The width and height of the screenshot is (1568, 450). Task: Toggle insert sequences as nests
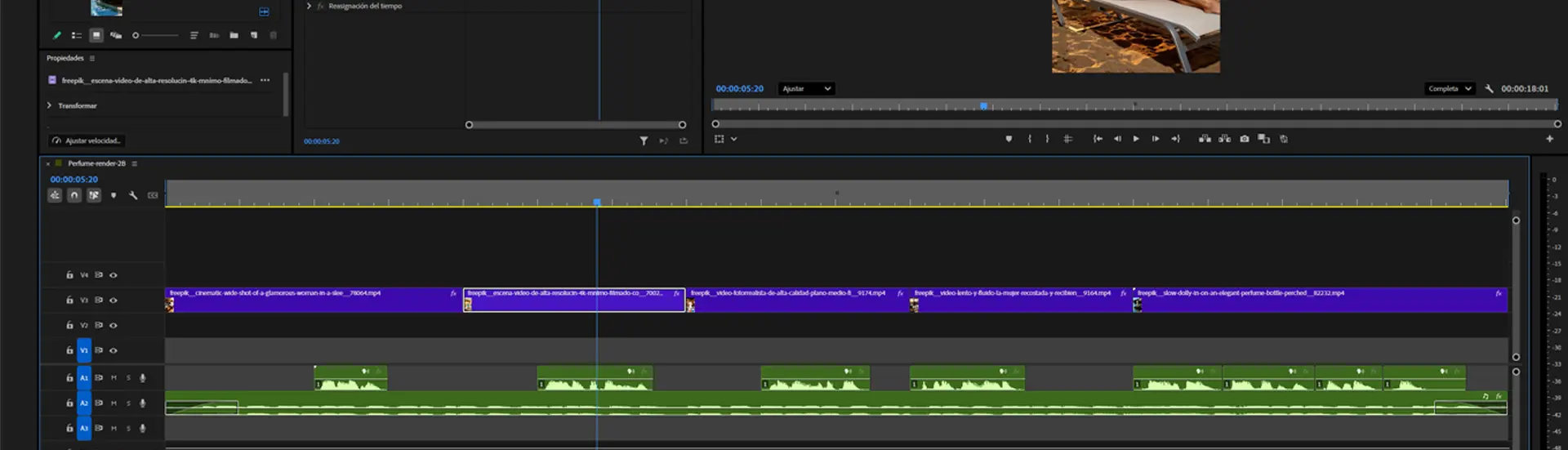pos(55,195)
